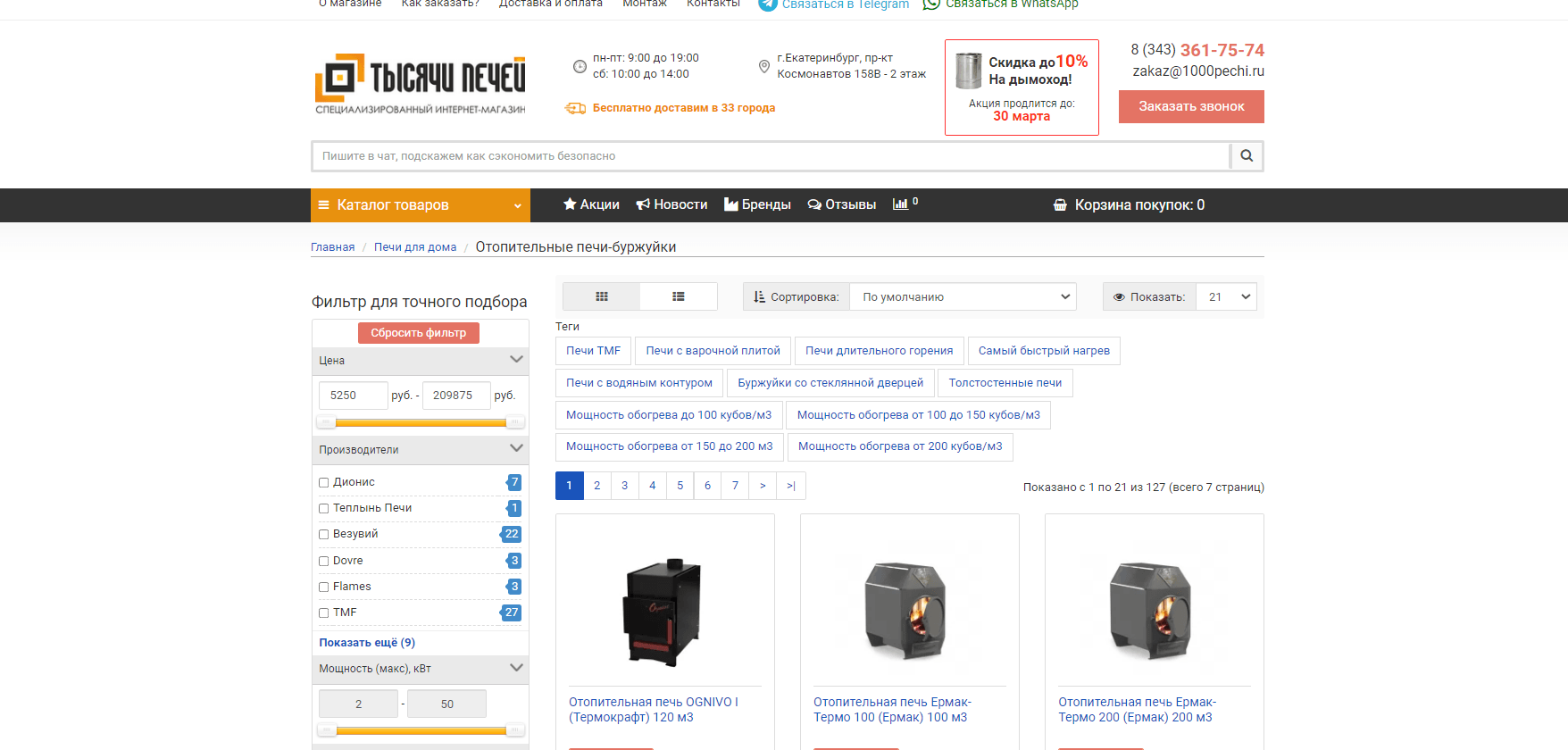Tick the TMF manufacturer checkbox

pyautogui.click(x=324, y=613)
